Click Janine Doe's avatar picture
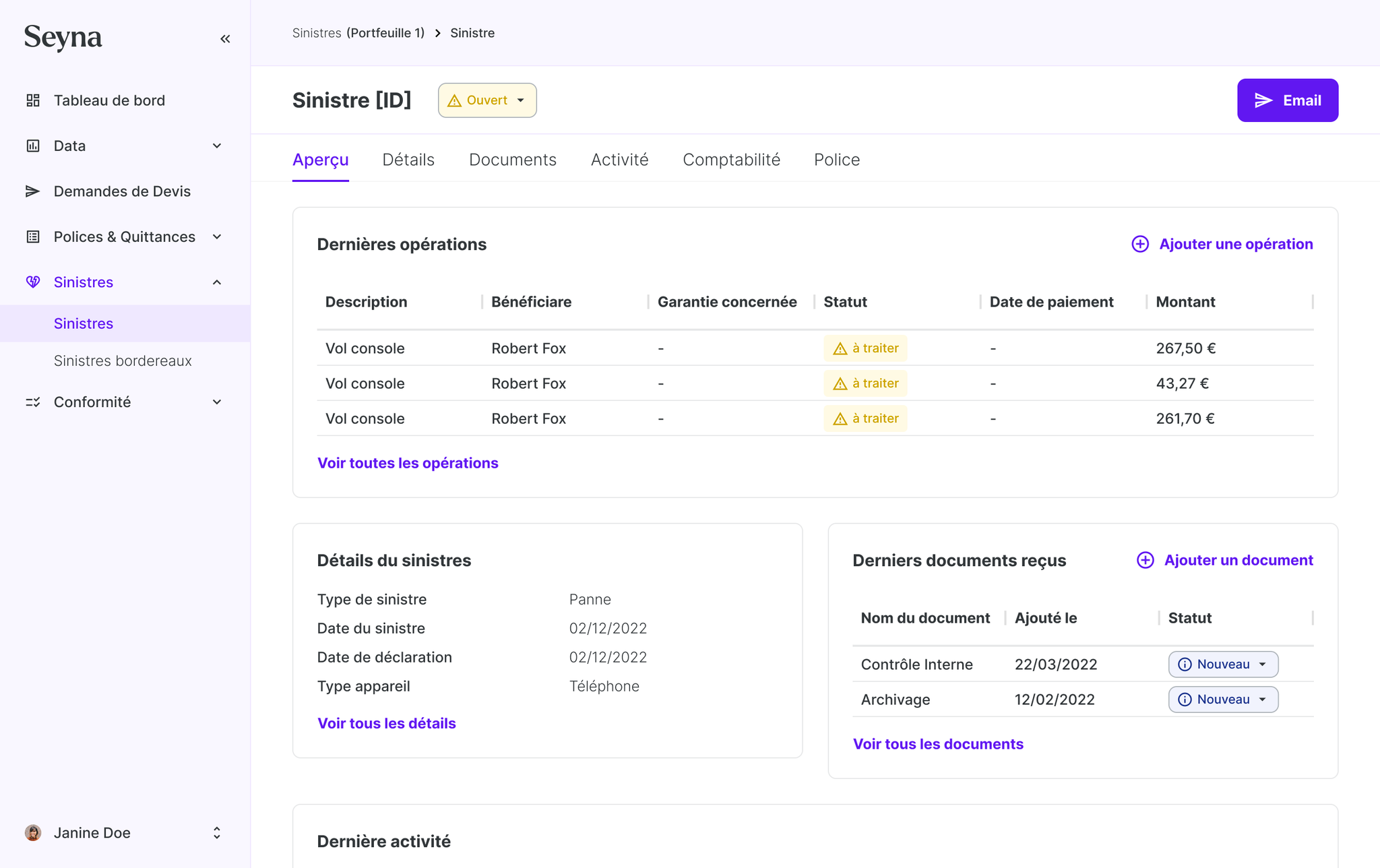The width and height of the screenshot is (1380, 868). pyautogui.click(x=33, y=833)
